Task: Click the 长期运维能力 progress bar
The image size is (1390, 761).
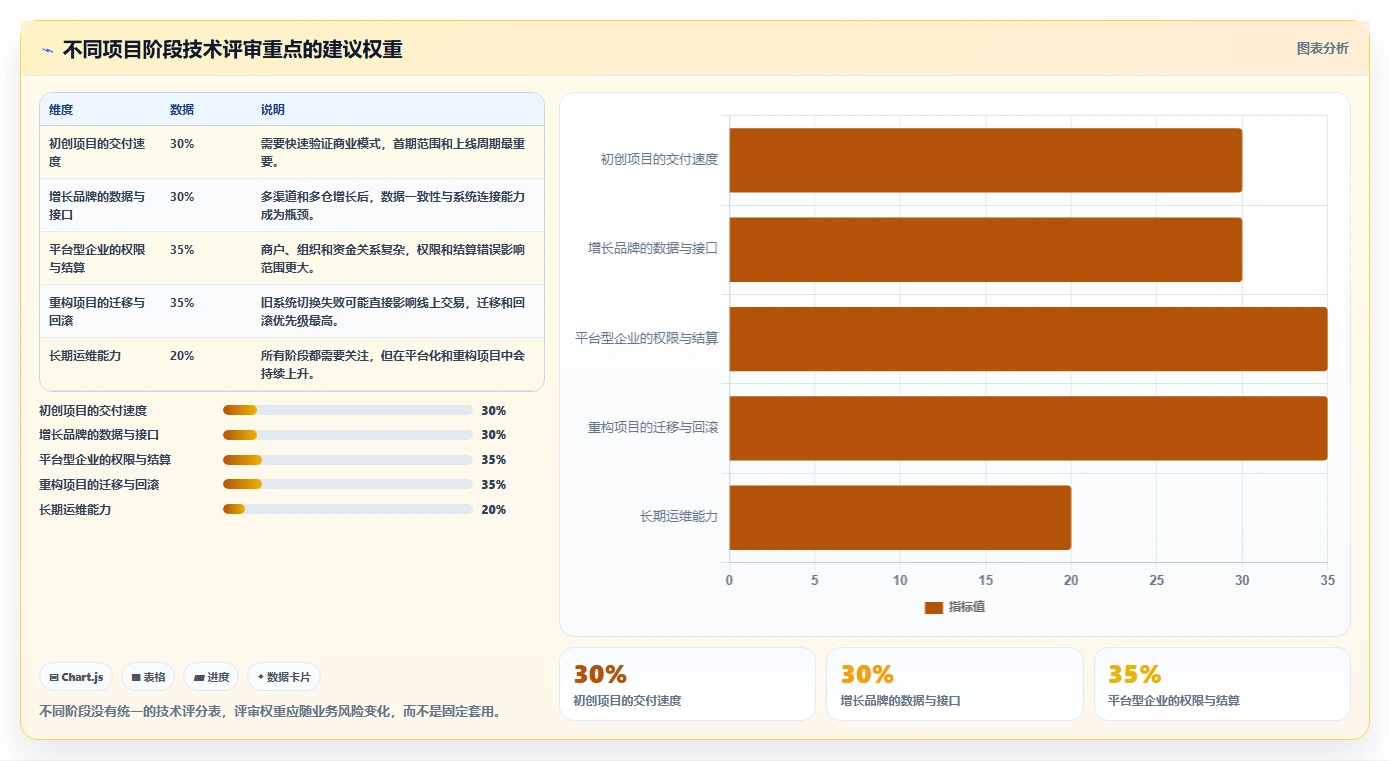Action: 348,510
